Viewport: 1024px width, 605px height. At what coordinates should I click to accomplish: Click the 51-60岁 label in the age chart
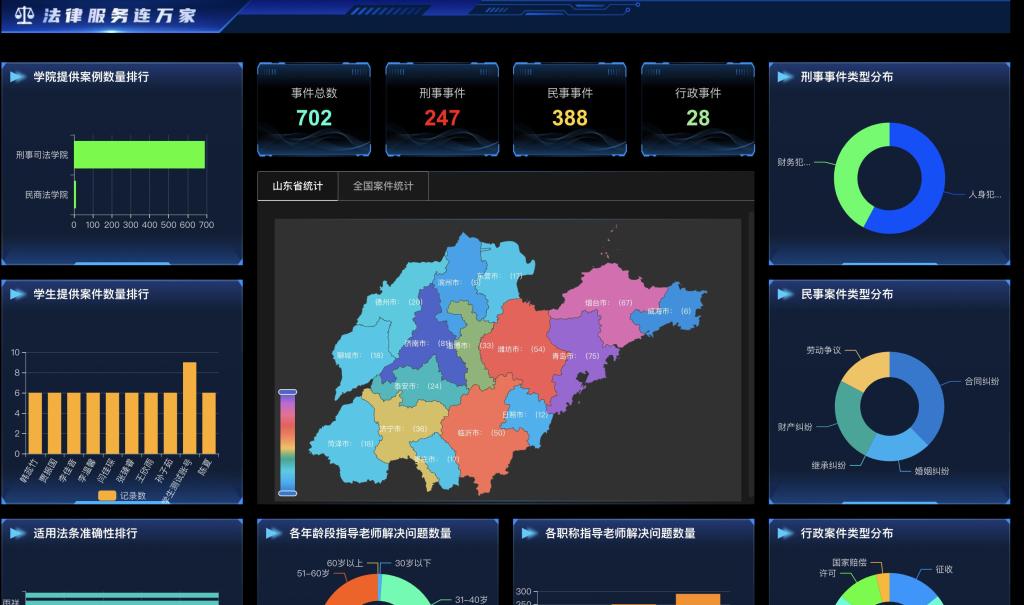313,574
